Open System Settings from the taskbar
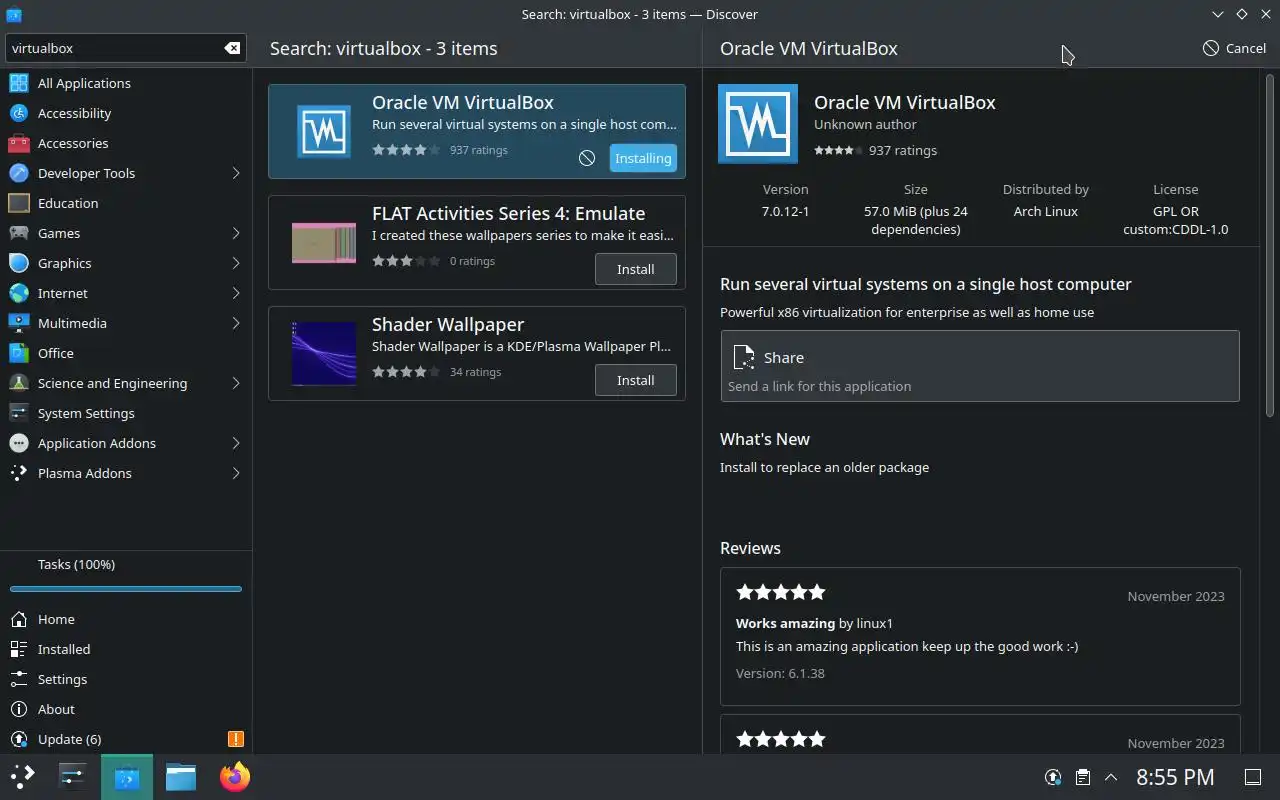Screen dimensions: 1280x800 [x=73, y=777]
